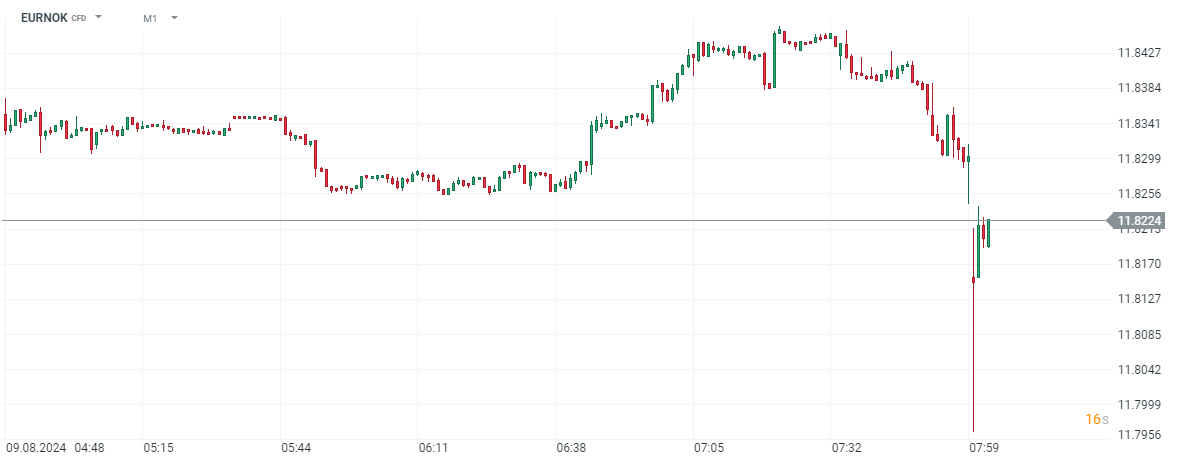The image size is (1177, 465).
Task: Click the 05:44 time axis label
Action: click(x=296, y=447)
